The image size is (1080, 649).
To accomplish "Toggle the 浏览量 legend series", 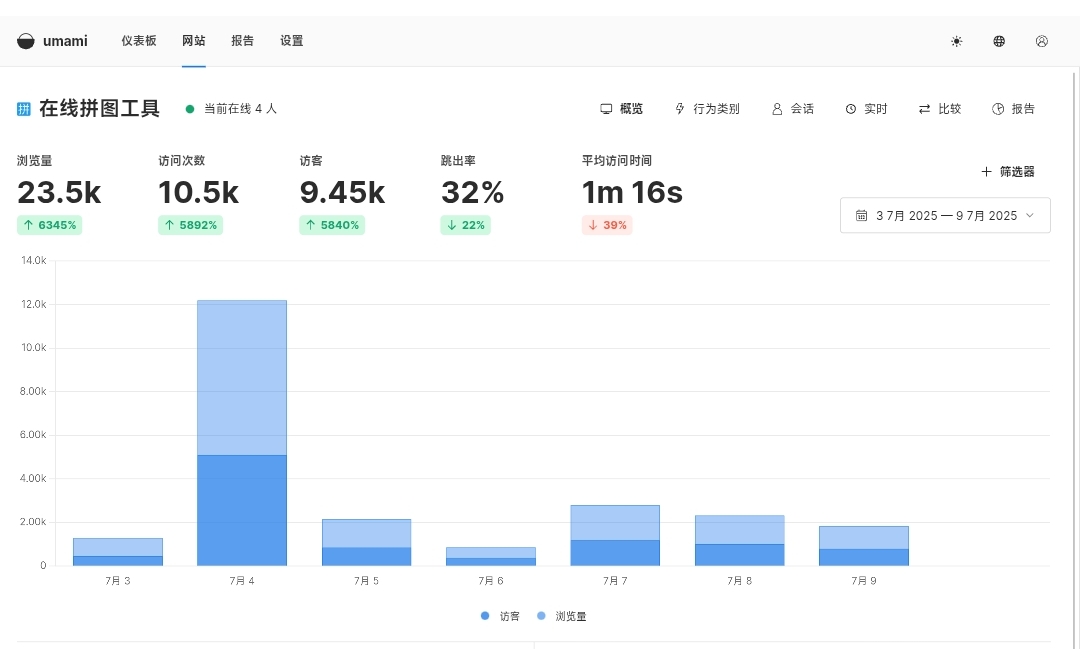I will [x=561, y=616].
